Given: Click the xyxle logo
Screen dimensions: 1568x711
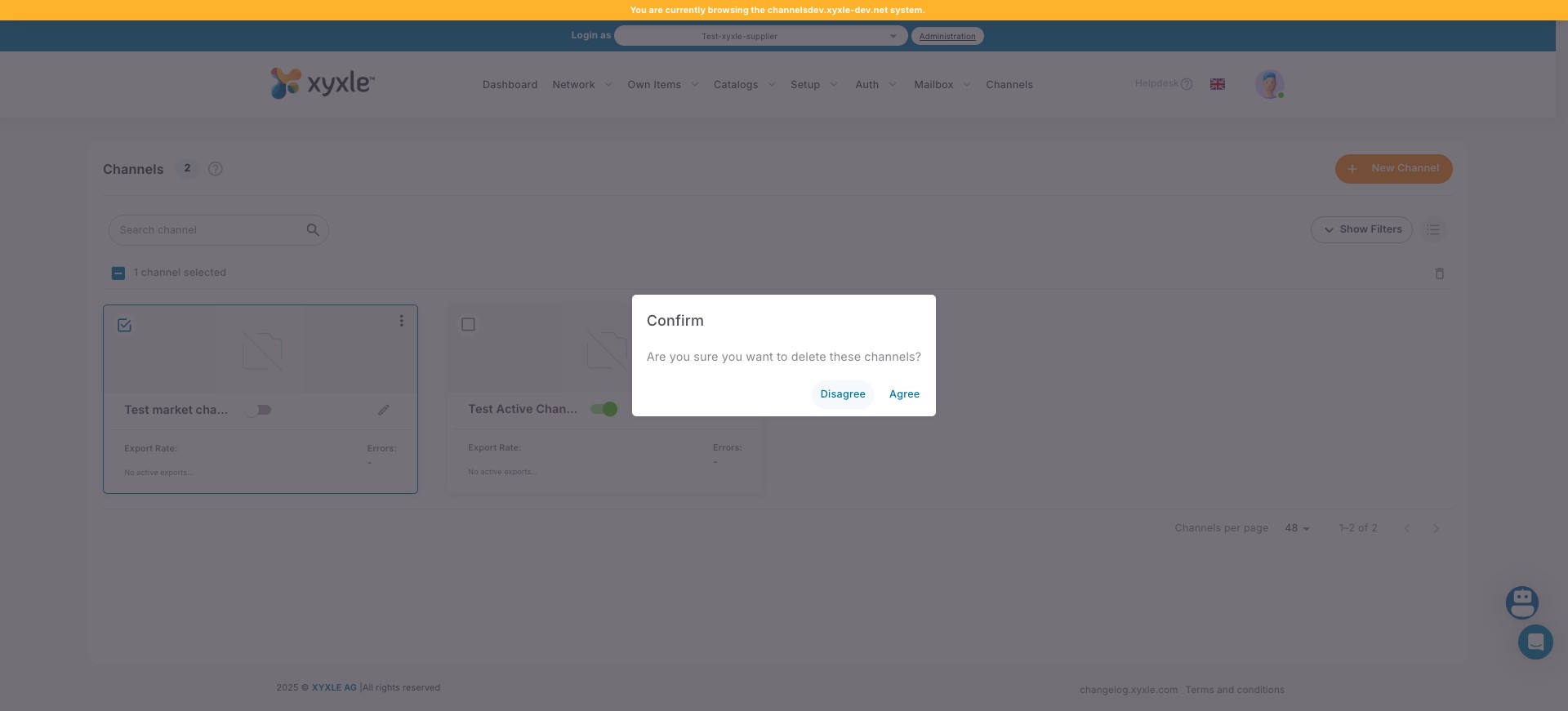Looking at the screenshot, I should (323, 83).
